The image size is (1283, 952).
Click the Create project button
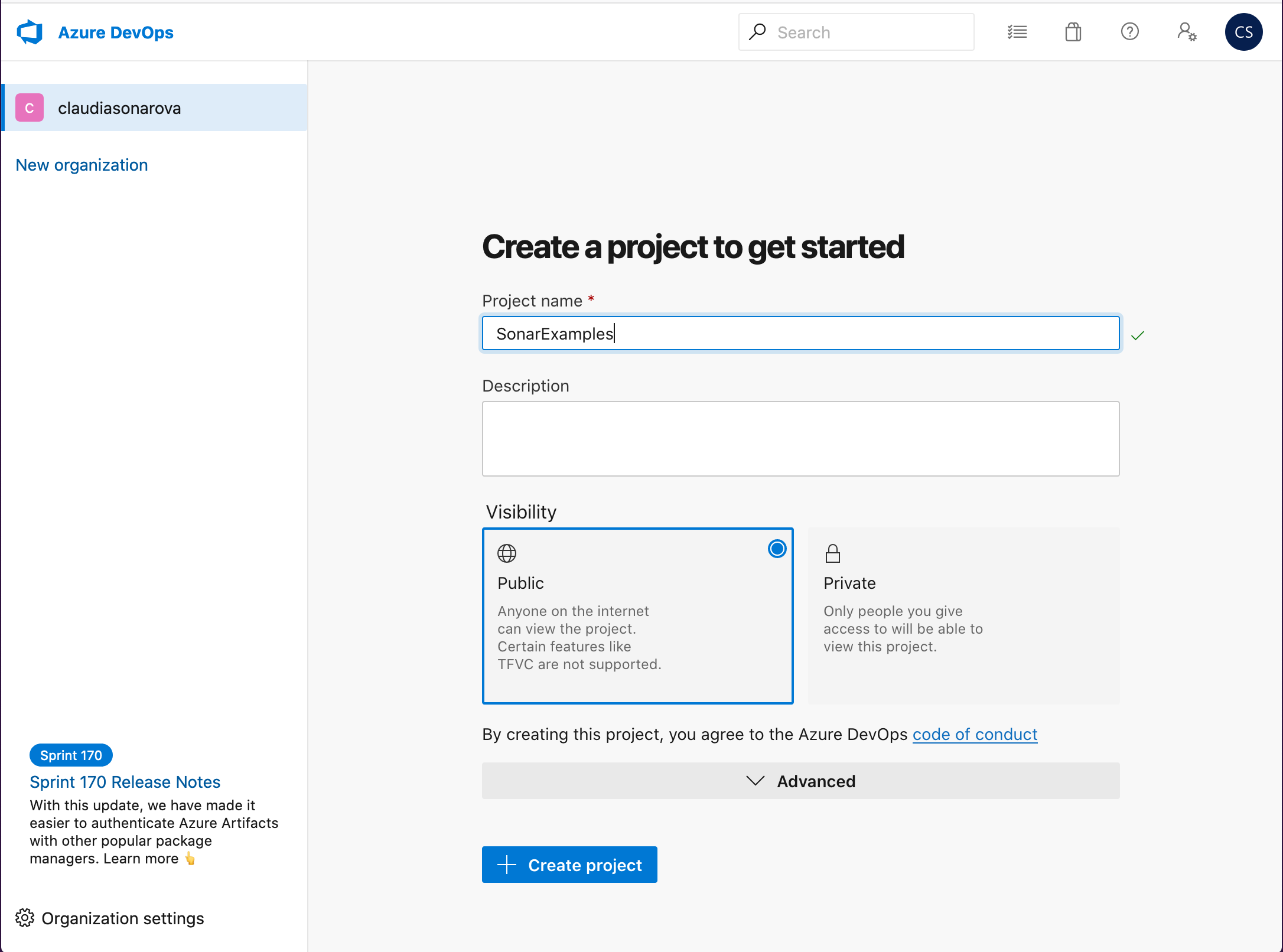pos(570,865)
